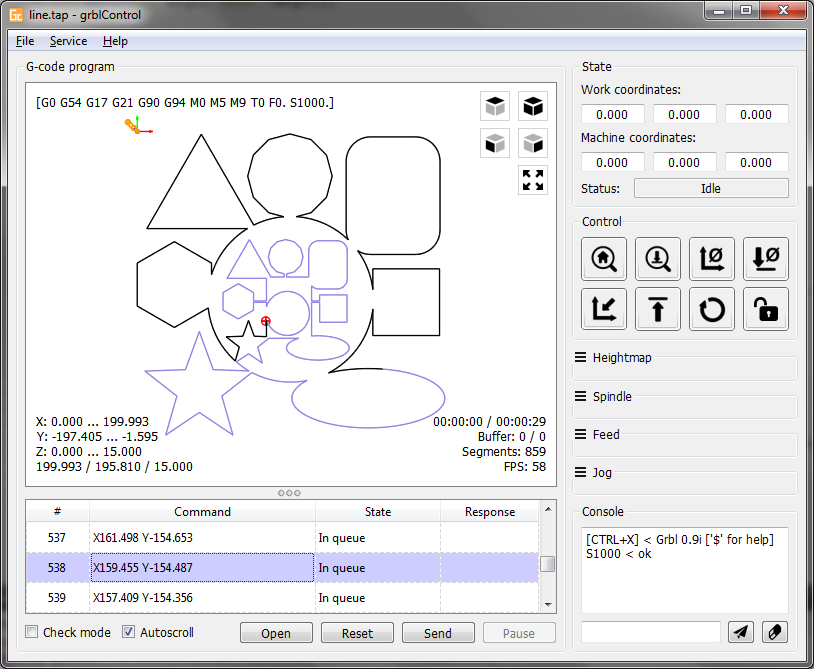814x669 pixels.
Task: Clear the console with the eraser button
Action: click(775, 632)
